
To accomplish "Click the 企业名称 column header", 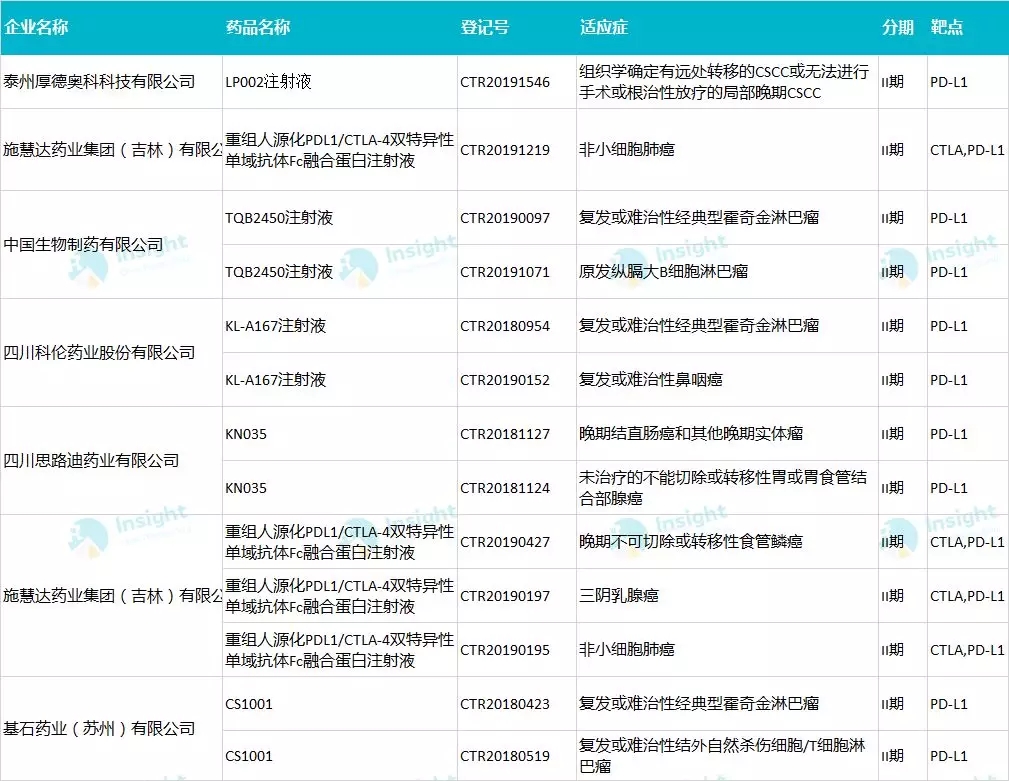I will point(36,27).
